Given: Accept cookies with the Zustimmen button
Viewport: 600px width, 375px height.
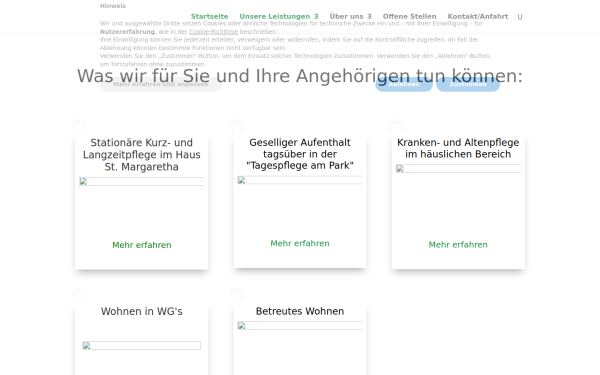Looking at the screenshot, I should (x=468, y=84).
